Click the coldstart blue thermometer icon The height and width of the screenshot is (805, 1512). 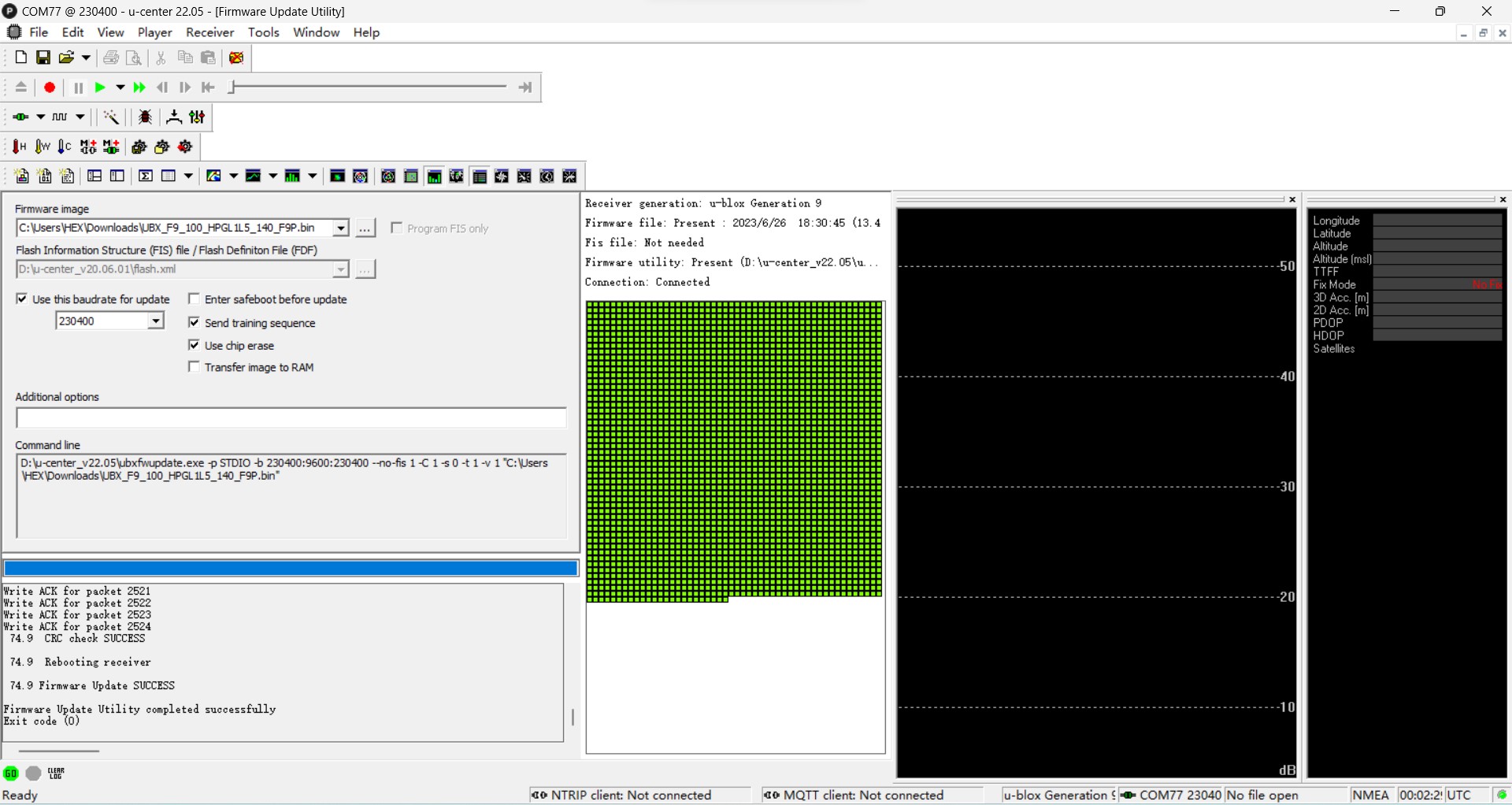65,147
